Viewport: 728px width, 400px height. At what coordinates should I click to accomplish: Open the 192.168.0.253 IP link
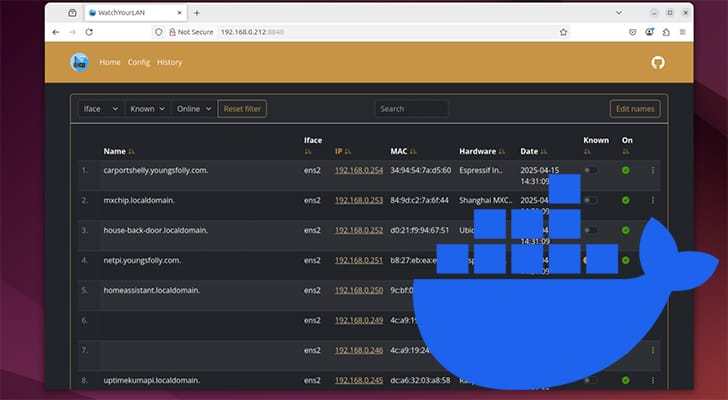pos(359,200)
